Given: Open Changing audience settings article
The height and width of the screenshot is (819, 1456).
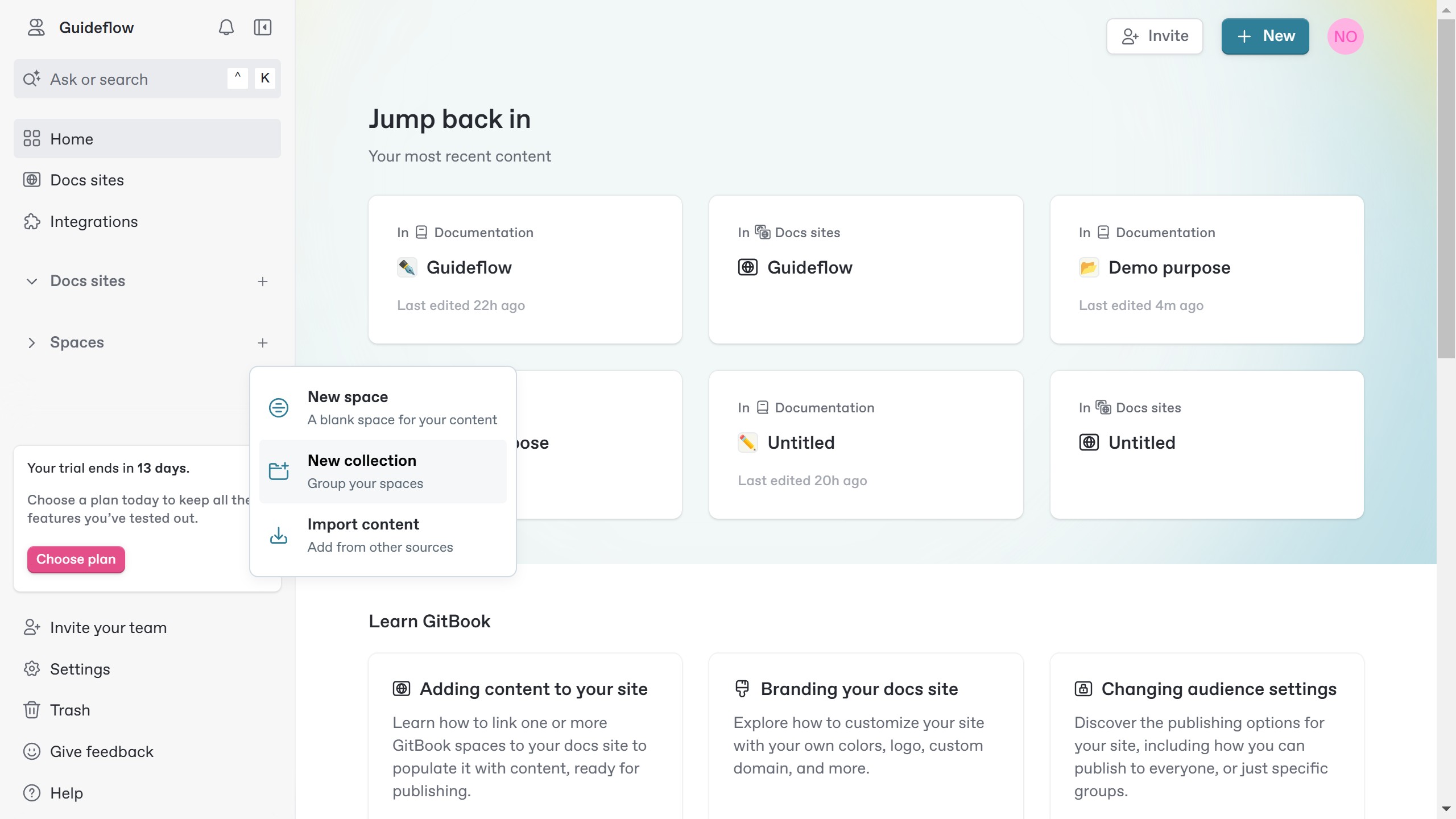Looking at the screenshot, I should [1207, 737].
